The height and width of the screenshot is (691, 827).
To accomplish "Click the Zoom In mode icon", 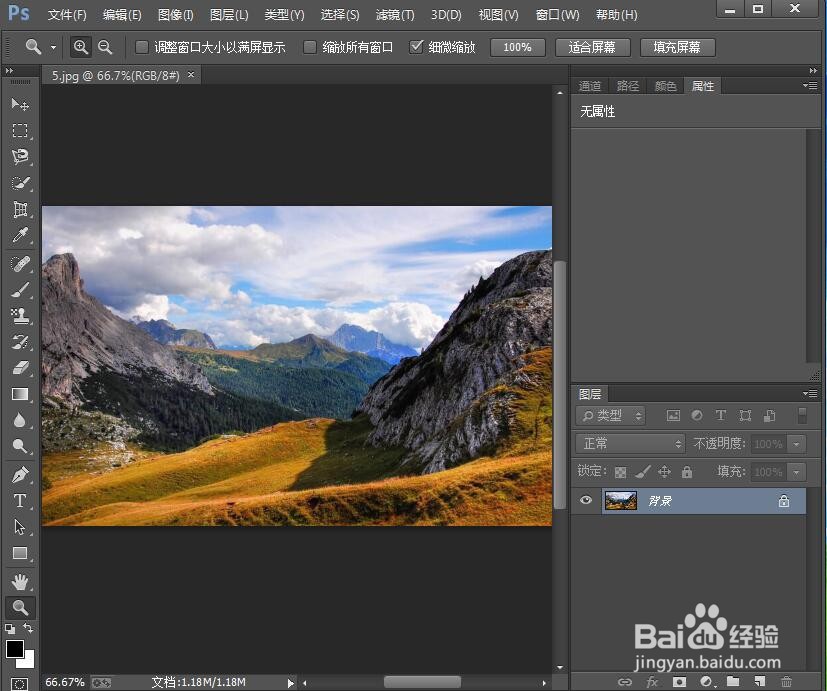I will pos(81,47).
